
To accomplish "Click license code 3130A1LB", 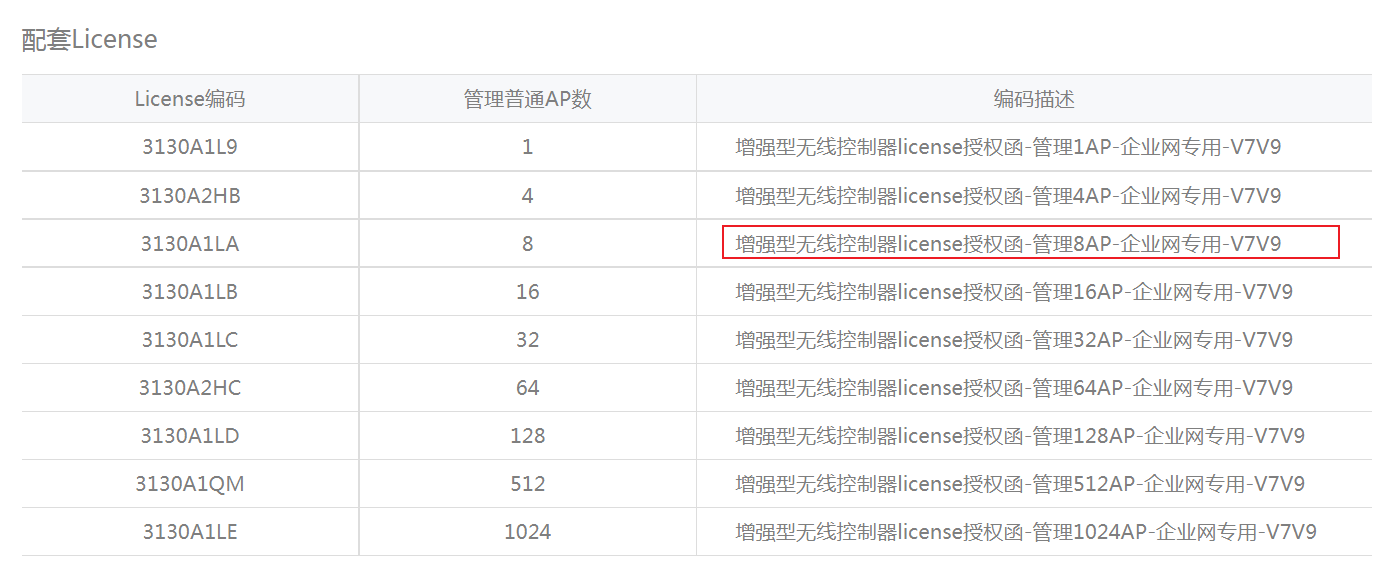I will click(190, 292).
